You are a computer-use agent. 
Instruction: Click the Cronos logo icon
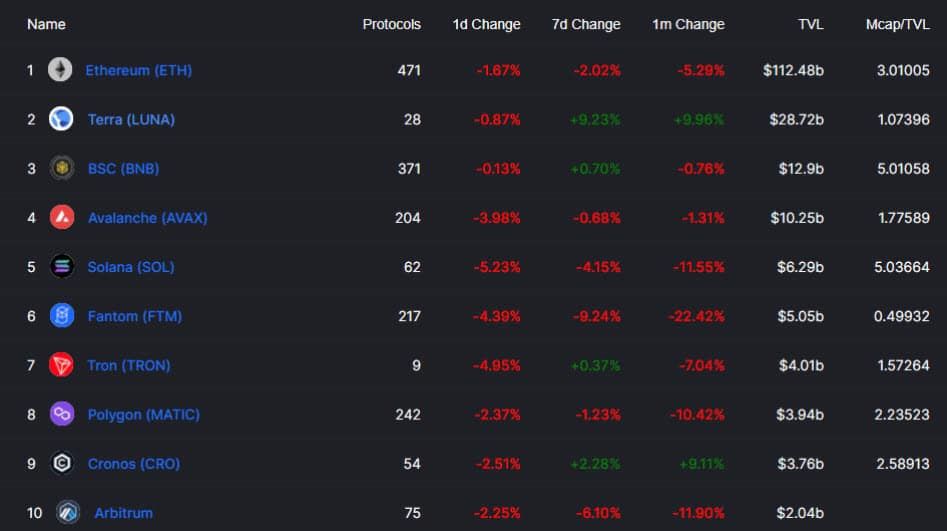coord(62,463)
